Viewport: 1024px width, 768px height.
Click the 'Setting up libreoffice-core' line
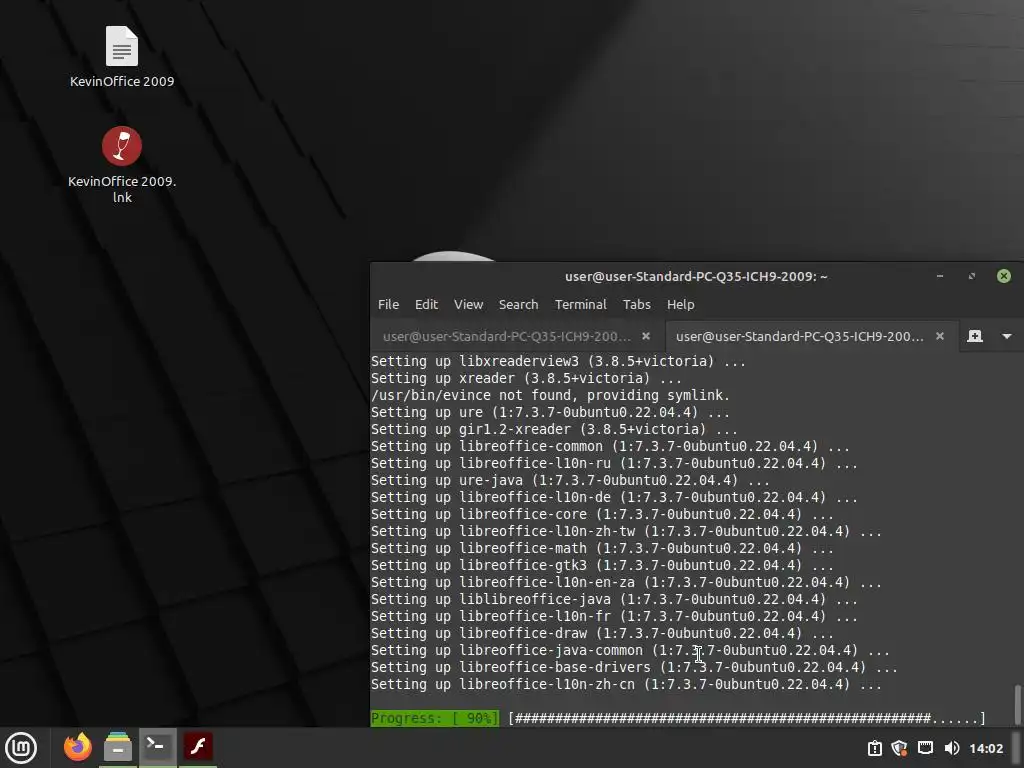[x=601, y=514]
